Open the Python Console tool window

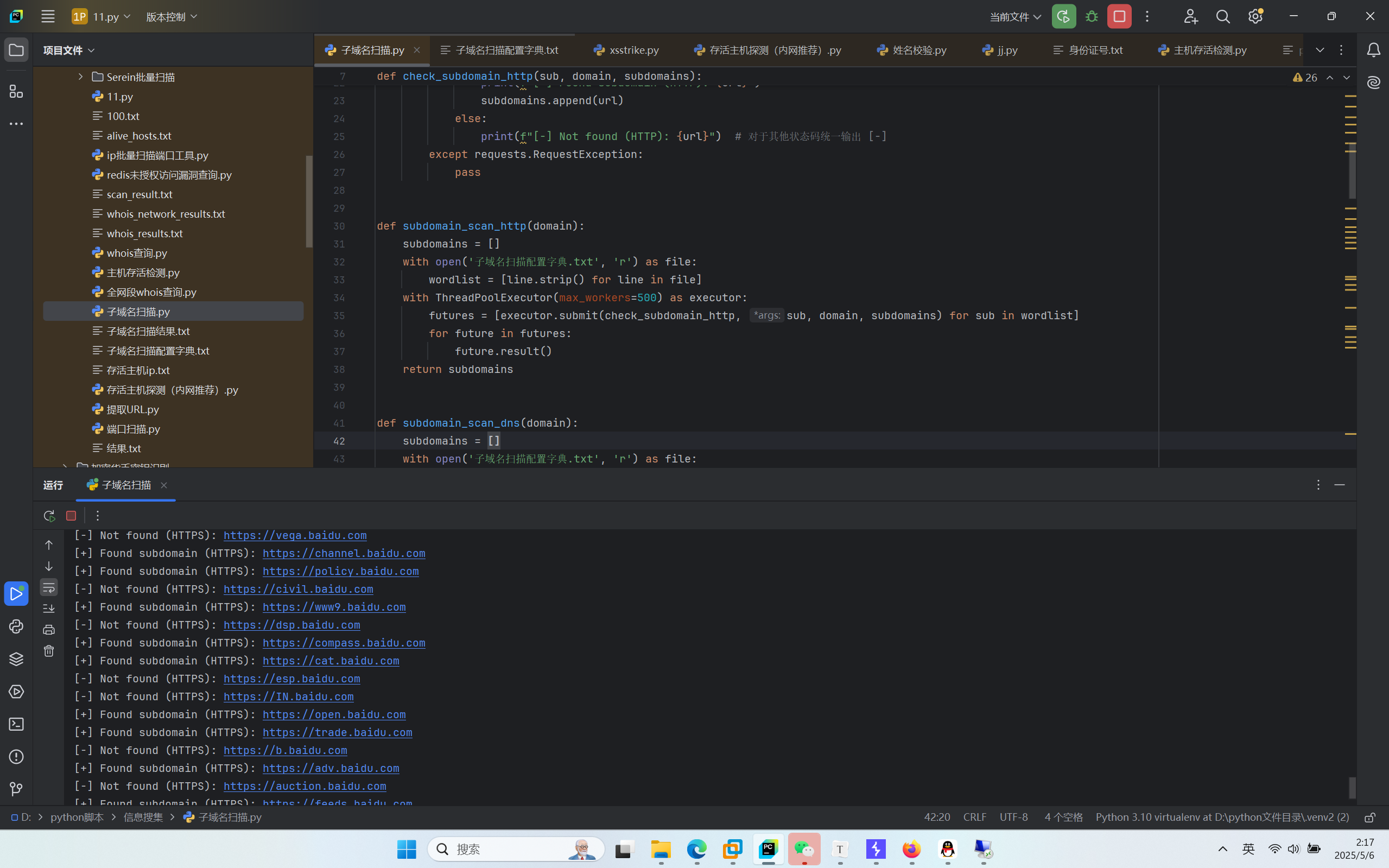click(16, 626)
